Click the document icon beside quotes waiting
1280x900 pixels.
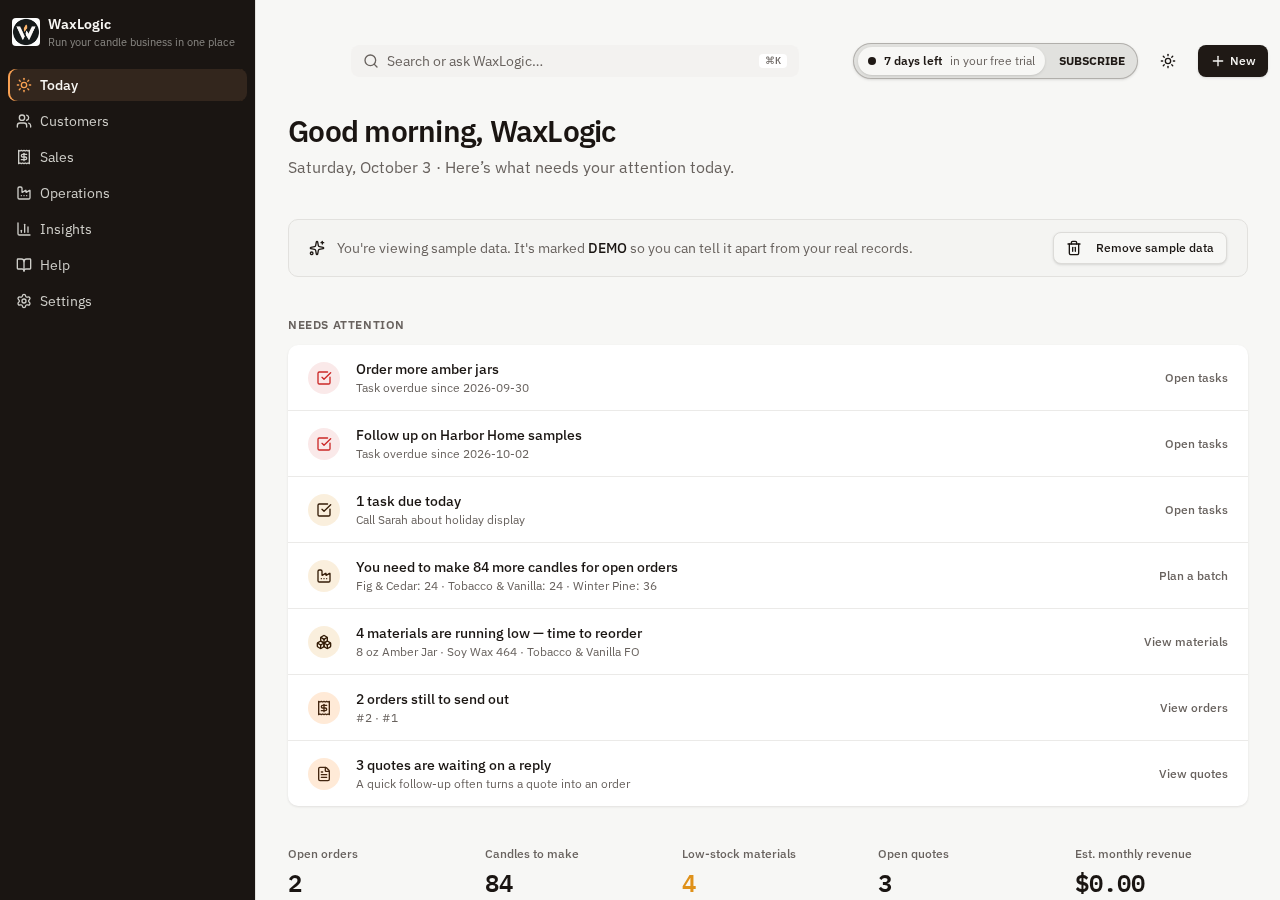(324, 774)
